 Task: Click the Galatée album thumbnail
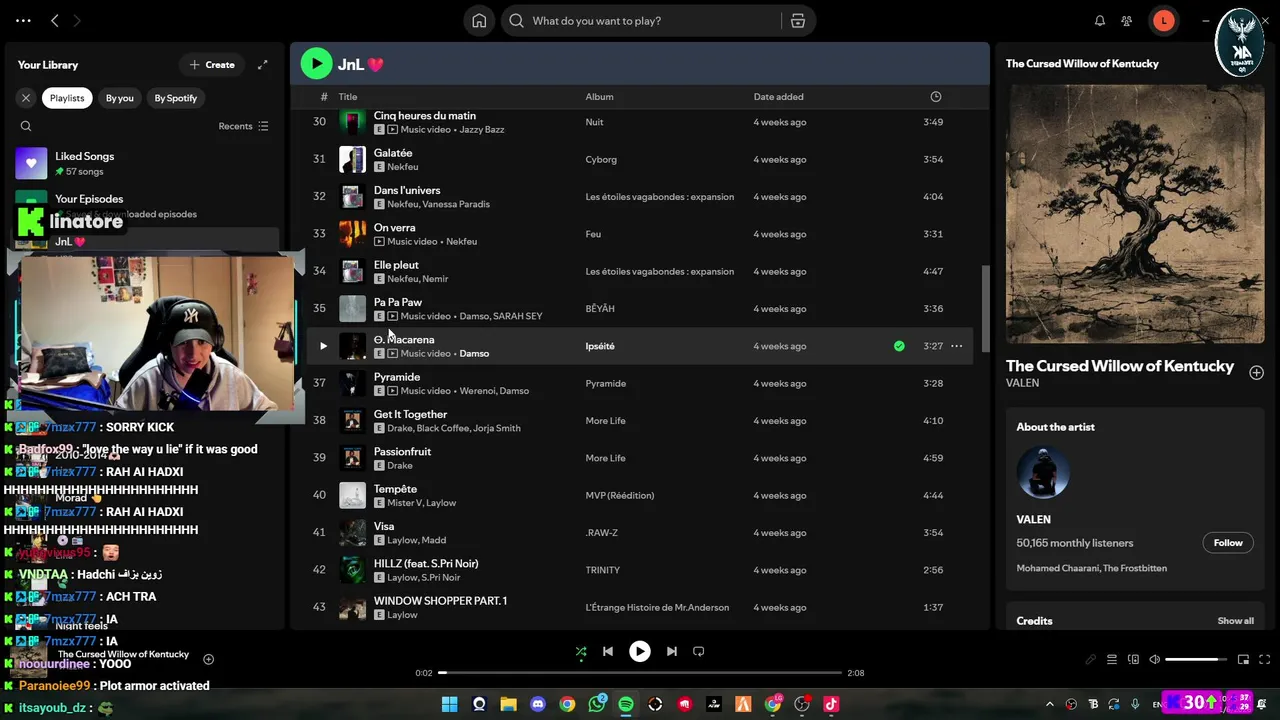(x=352, y=159)
